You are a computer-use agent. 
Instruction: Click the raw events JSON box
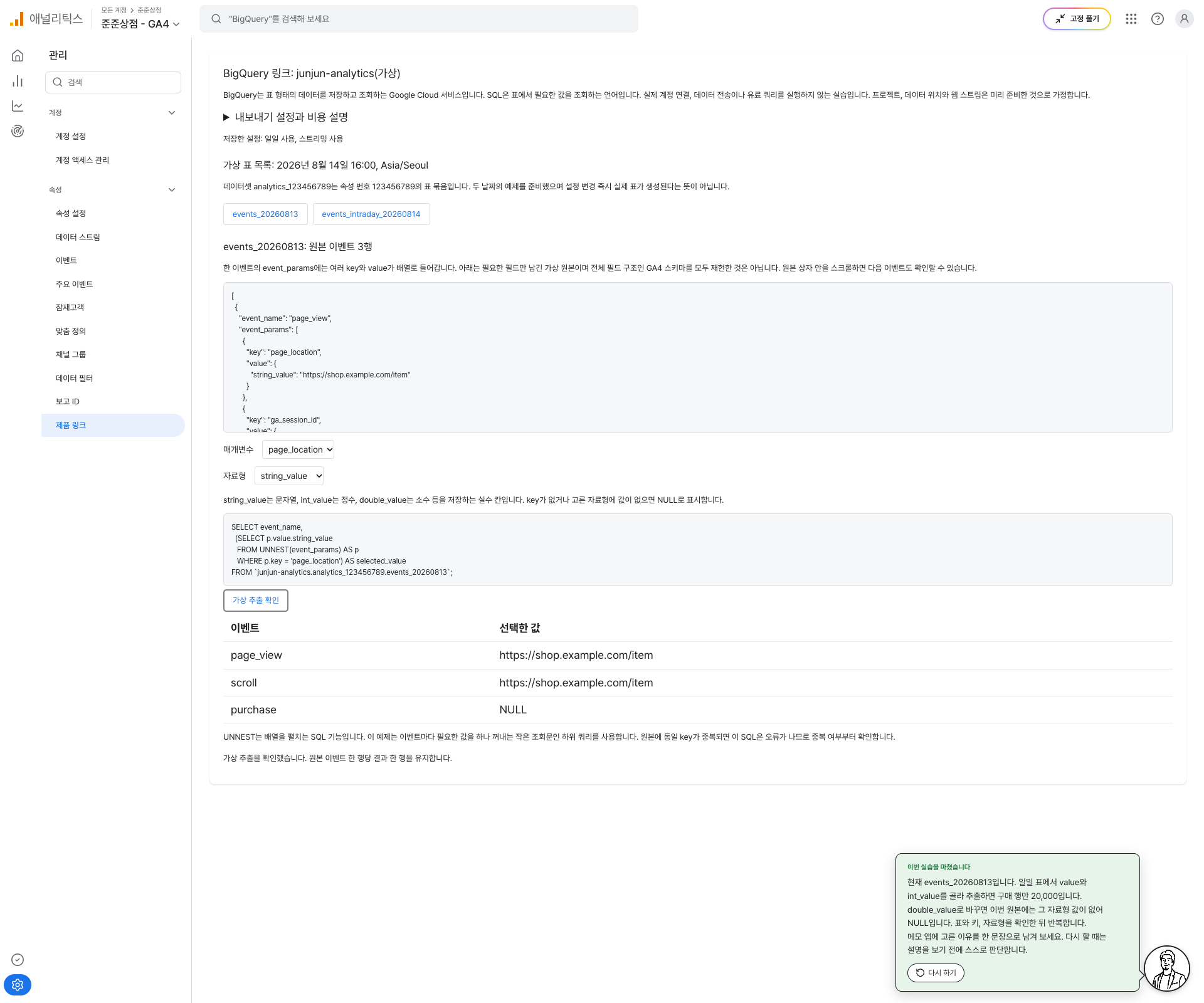tap(697, 357)
